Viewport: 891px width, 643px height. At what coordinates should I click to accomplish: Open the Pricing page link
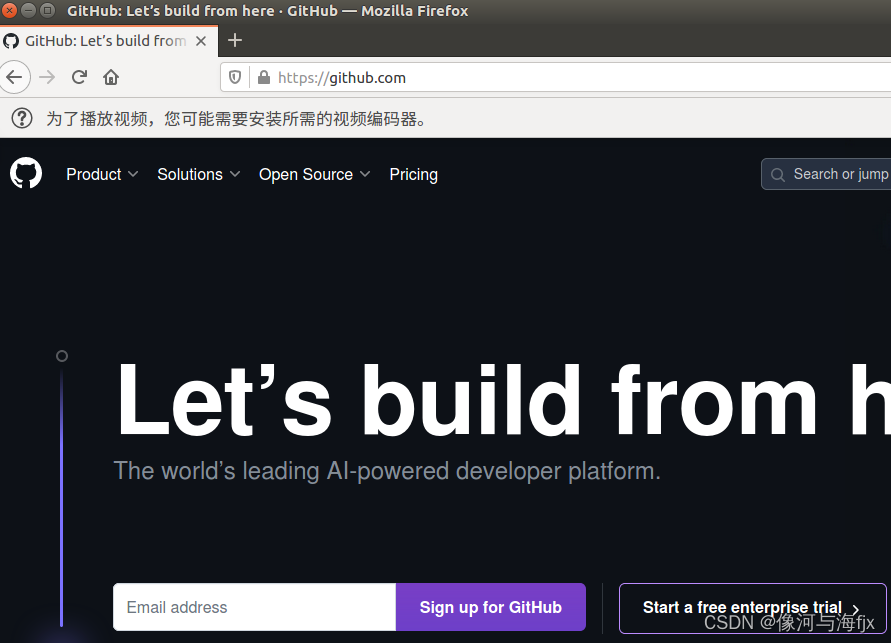click(x=414, y=174)
